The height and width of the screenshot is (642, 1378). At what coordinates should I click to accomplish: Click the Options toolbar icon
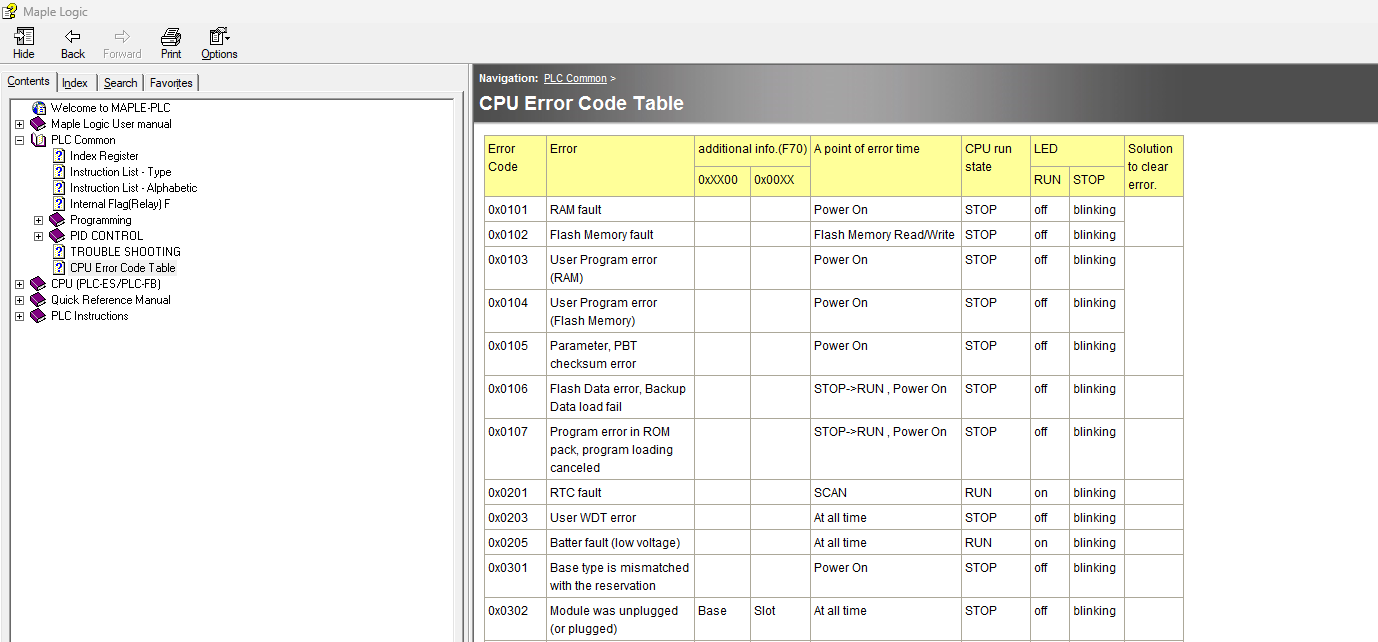point(218,43)
